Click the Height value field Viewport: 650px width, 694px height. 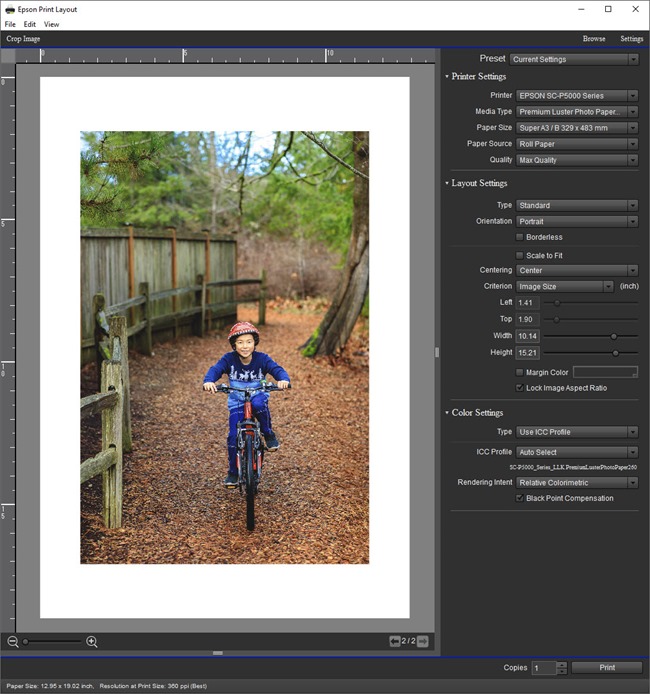[527, 353]
